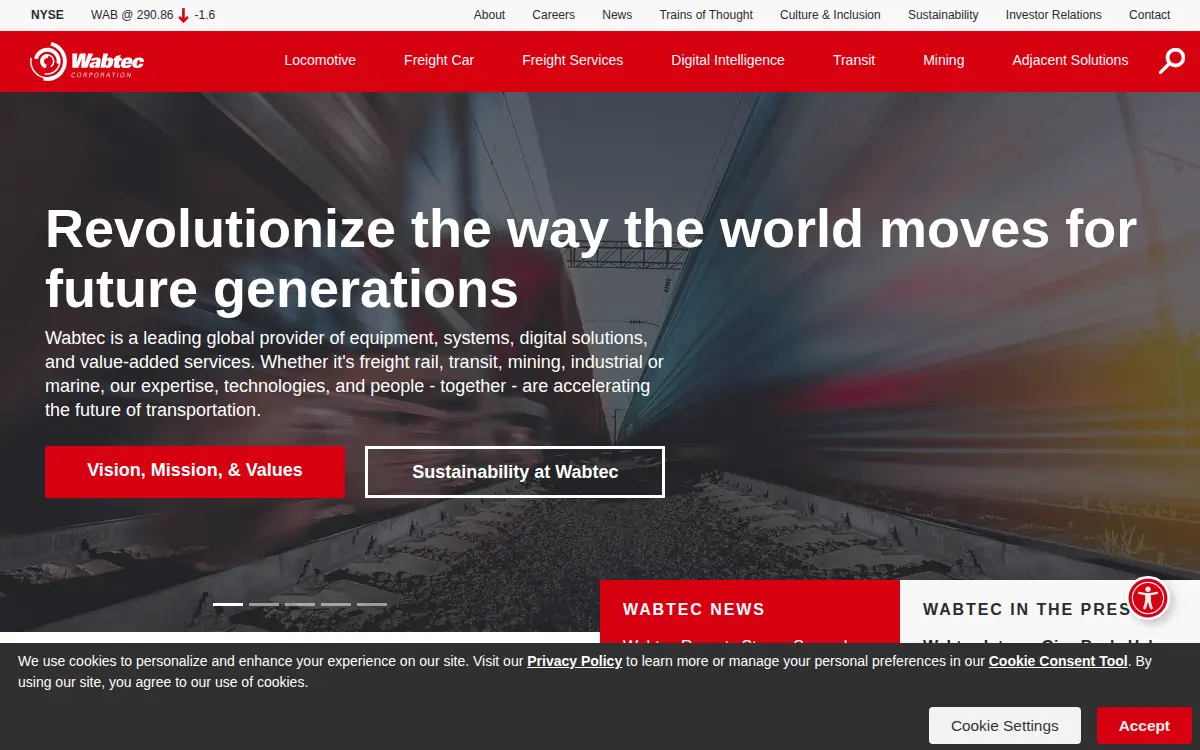Select the second carousel slide indicator
1200x750 pixels.
(x=264, y=604)
